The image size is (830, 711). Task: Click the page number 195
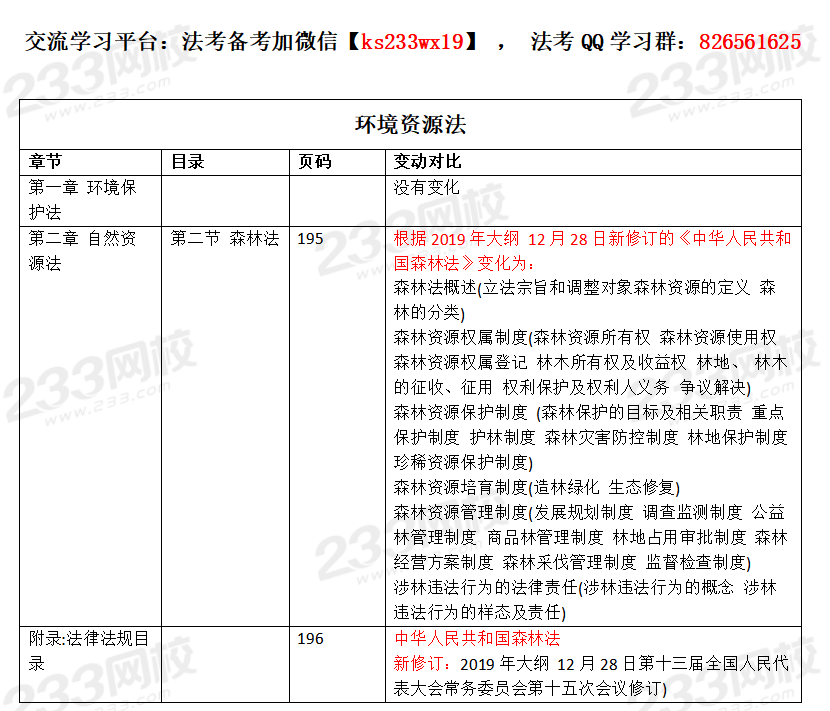pos(310,239)
